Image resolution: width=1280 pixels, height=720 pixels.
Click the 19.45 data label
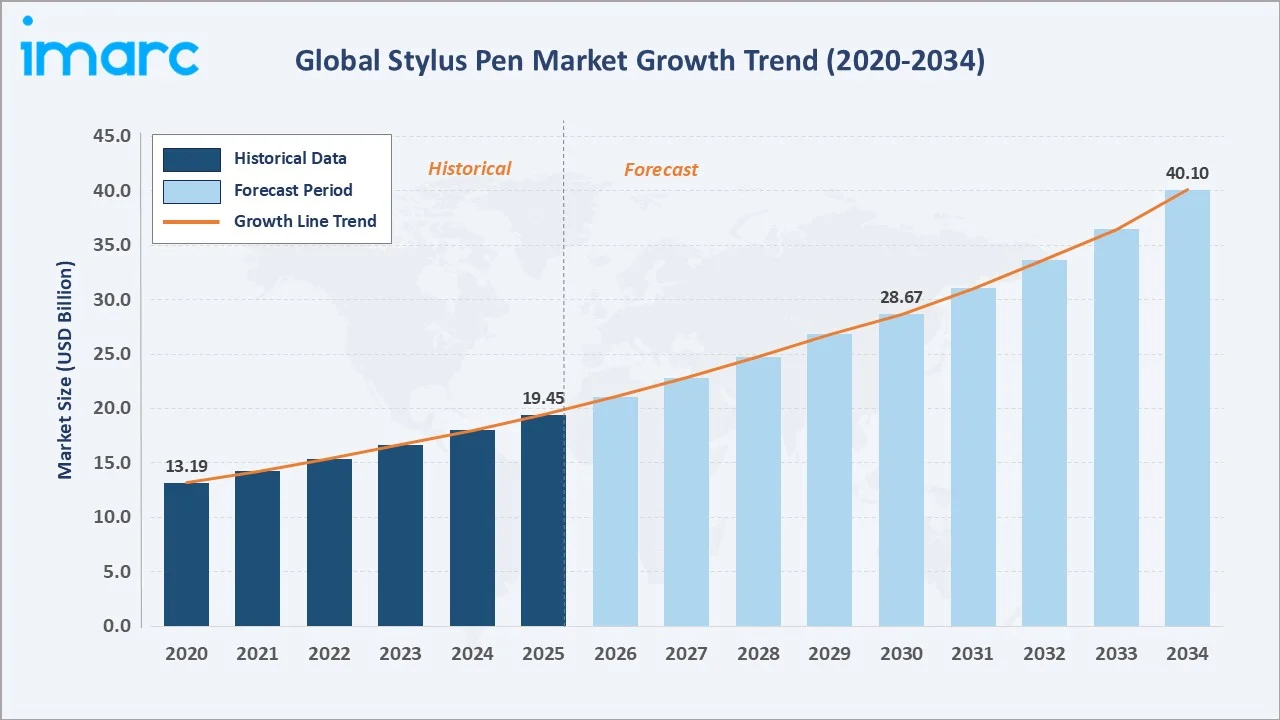tap(544, 398)
